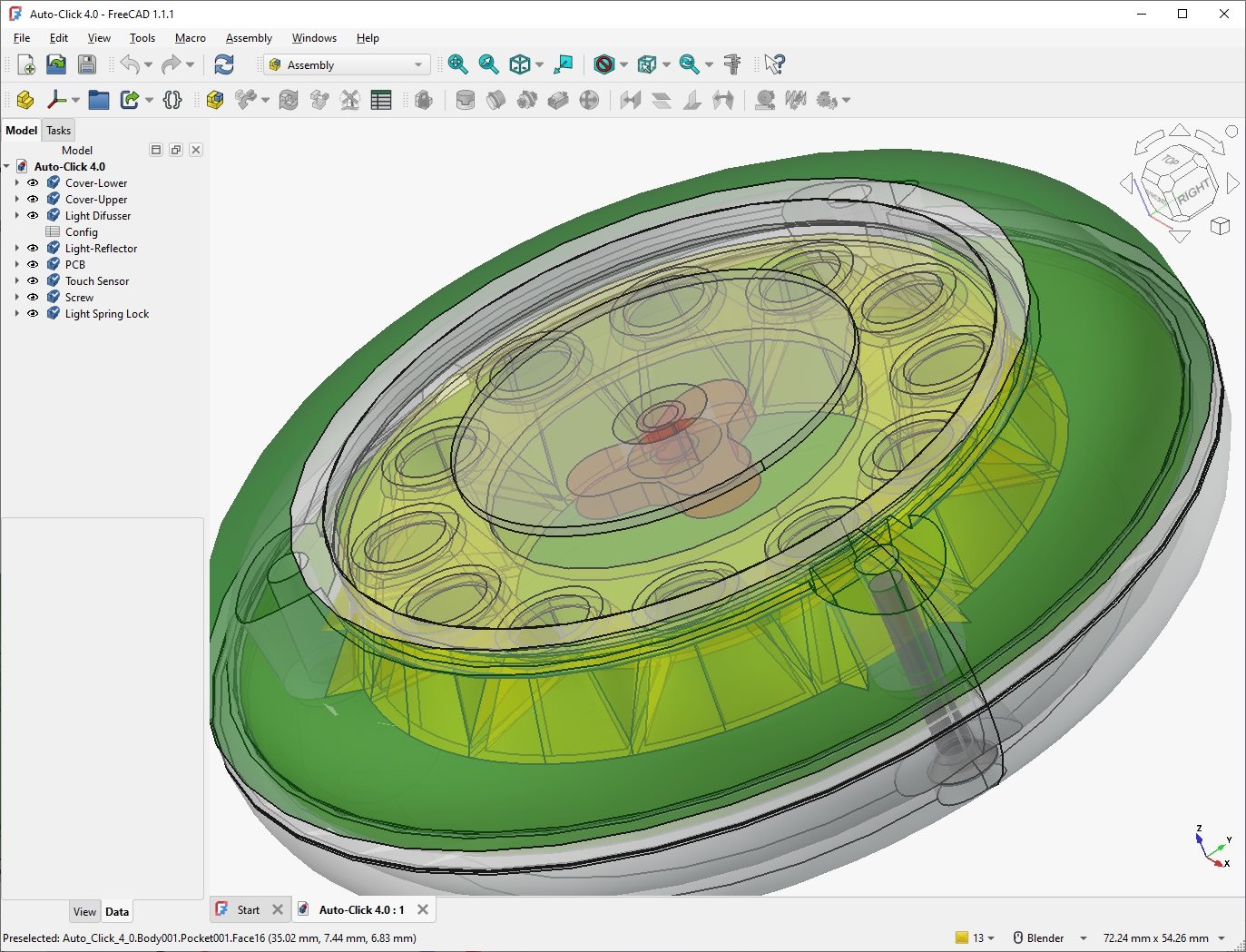
Task: Select the Config spreadsheet item
Action: tap(81, 232)
